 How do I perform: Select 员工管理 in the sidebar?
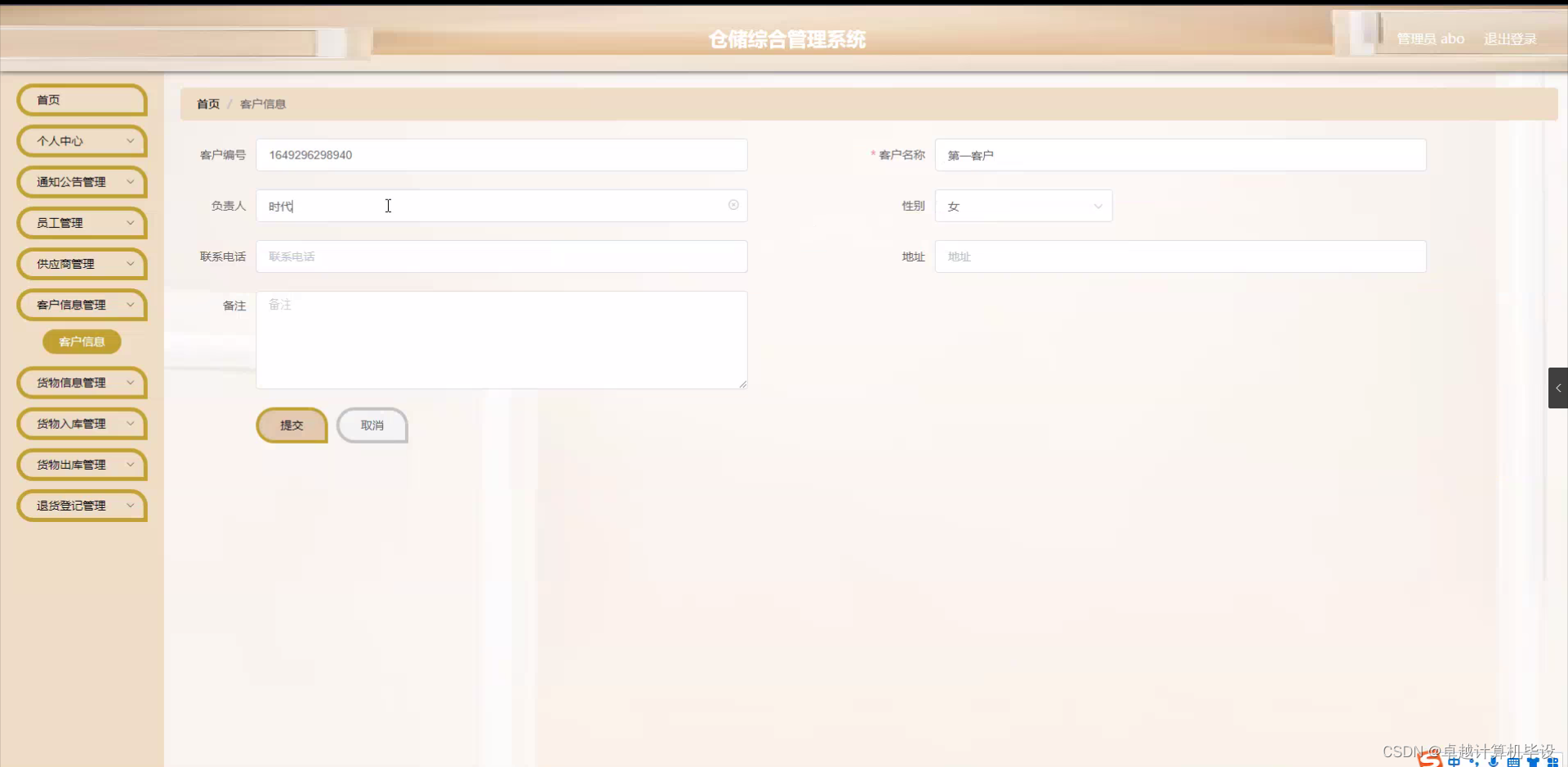click(81, 222)
